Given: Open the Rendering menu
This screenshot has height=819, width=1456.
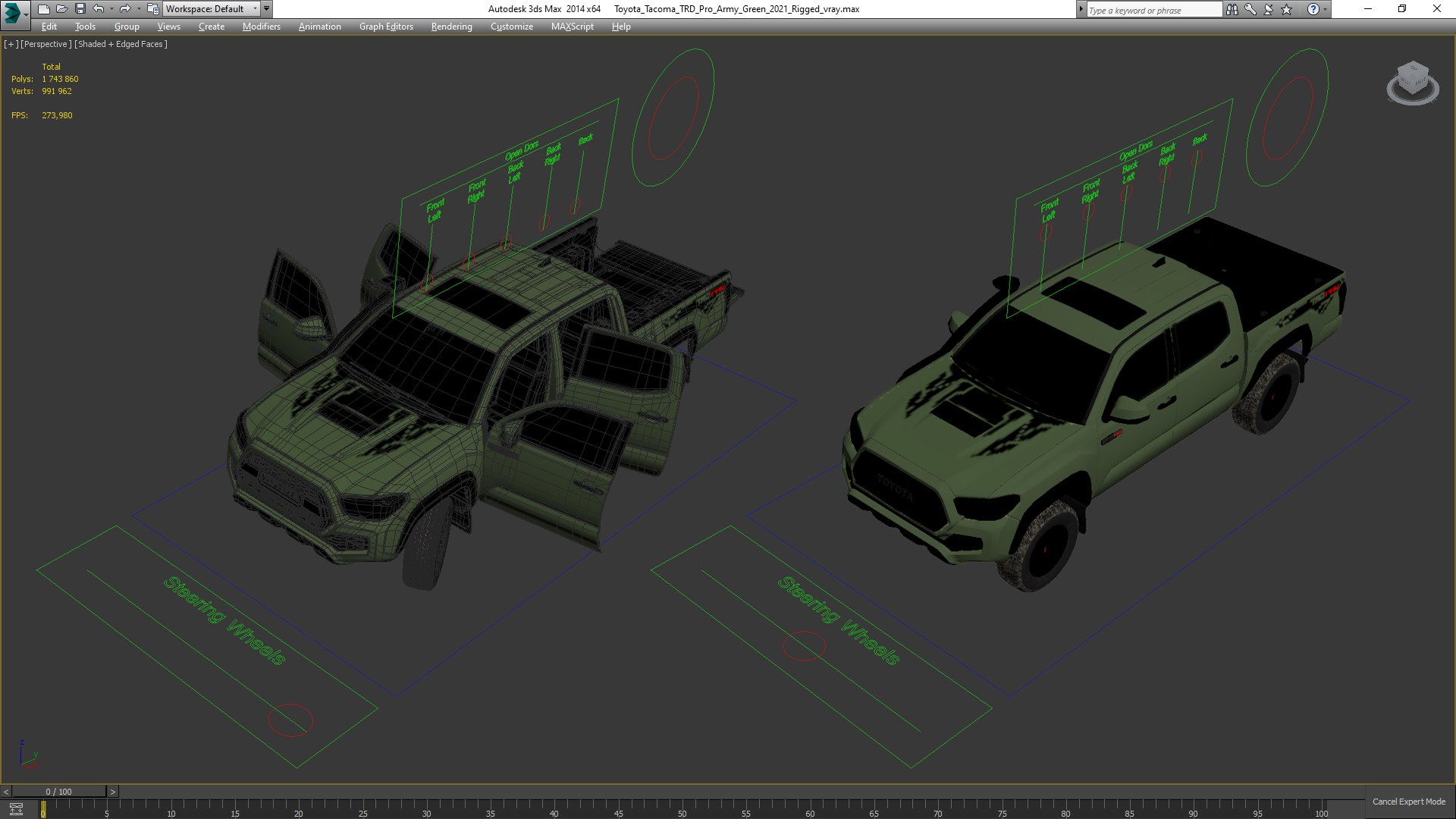Looking at the screenshot, I should click(451, 27).
